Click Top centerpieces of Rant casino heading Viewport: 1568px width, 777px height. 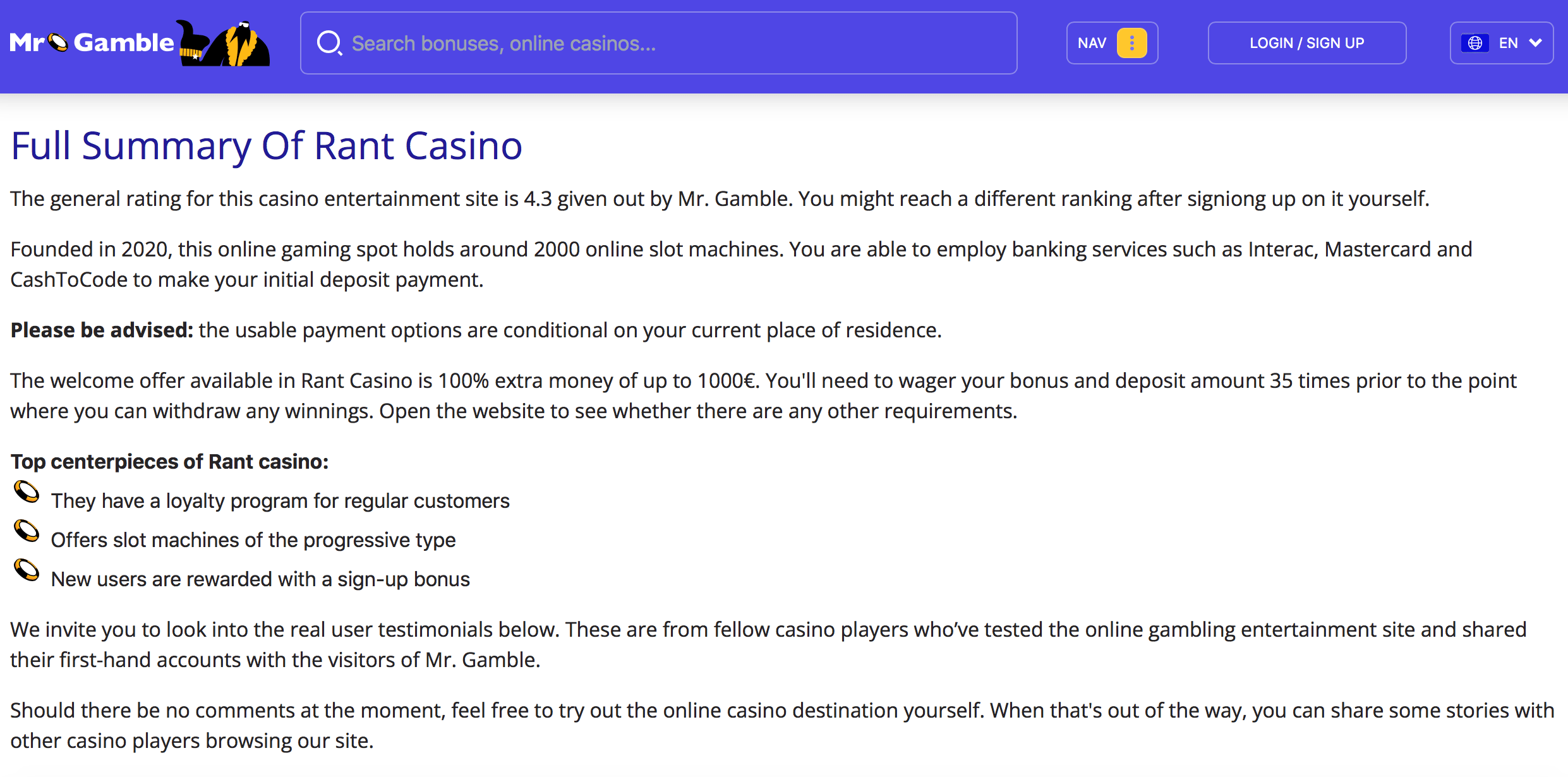169,462
